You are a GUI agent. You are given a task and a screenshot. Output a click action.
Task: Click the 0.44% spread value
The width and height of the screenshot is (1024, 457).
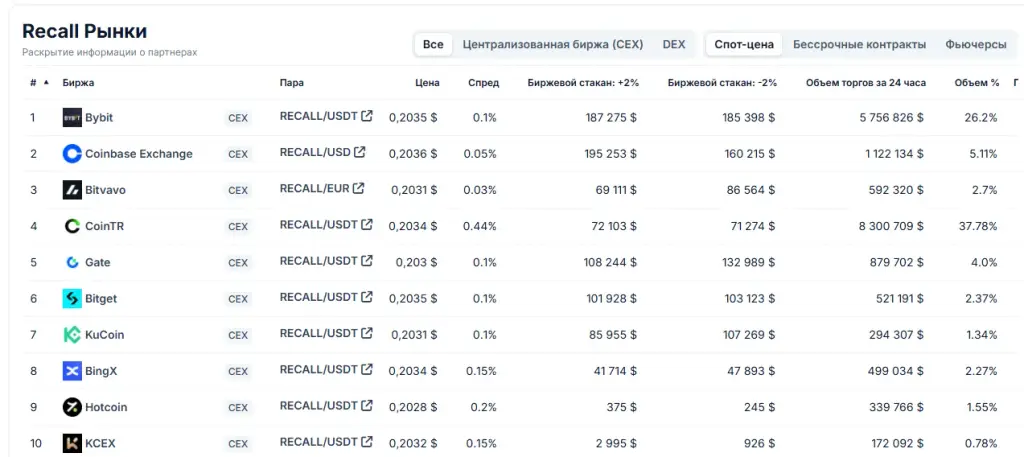[480, 227]
